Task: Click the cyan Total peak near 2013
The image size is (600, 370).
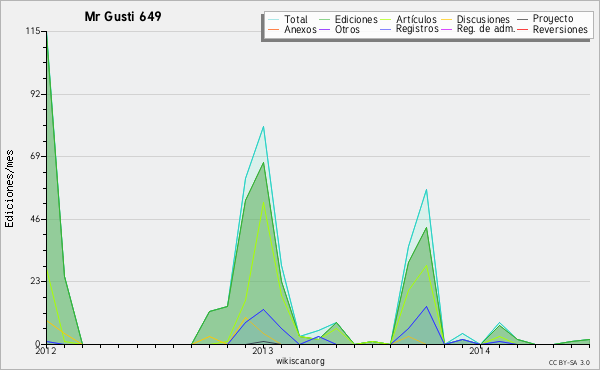Action: tap(263, 127)
